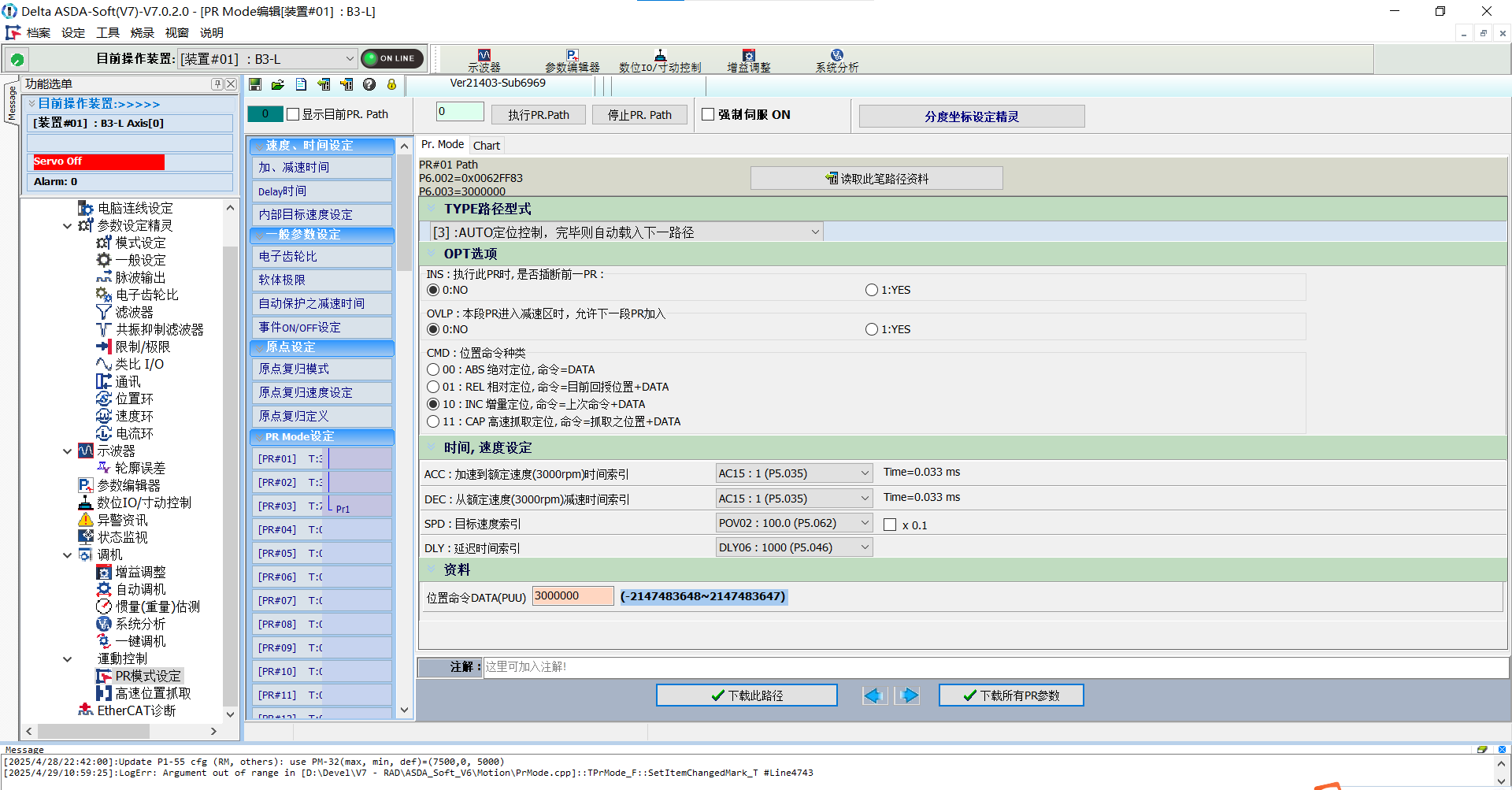Click the padlock icon on the toolbar
The width and height of the screenshot is (1512, 790).
pyautogui.click(x=391, y=84)
